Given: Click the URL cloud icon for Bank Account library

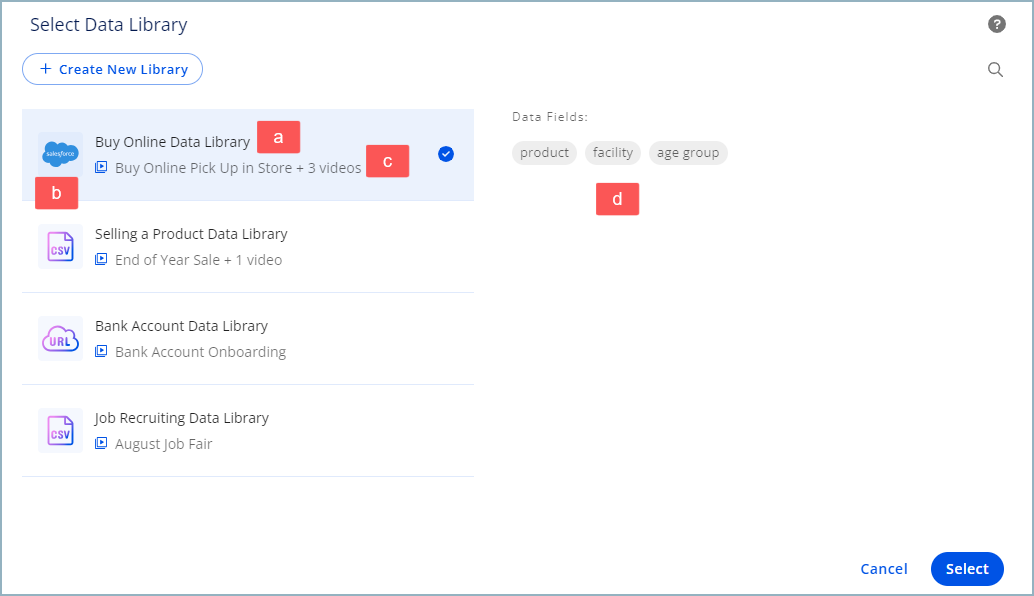Looking at the screenshot, I should [x=61, y=338].
